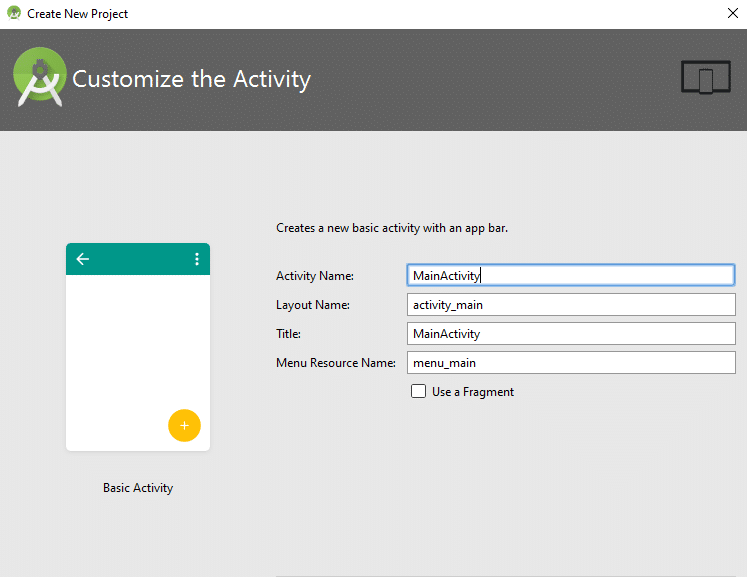Click the back arrow in activity preview
This screenshot has width=747, height=577.
coord(83,259)
